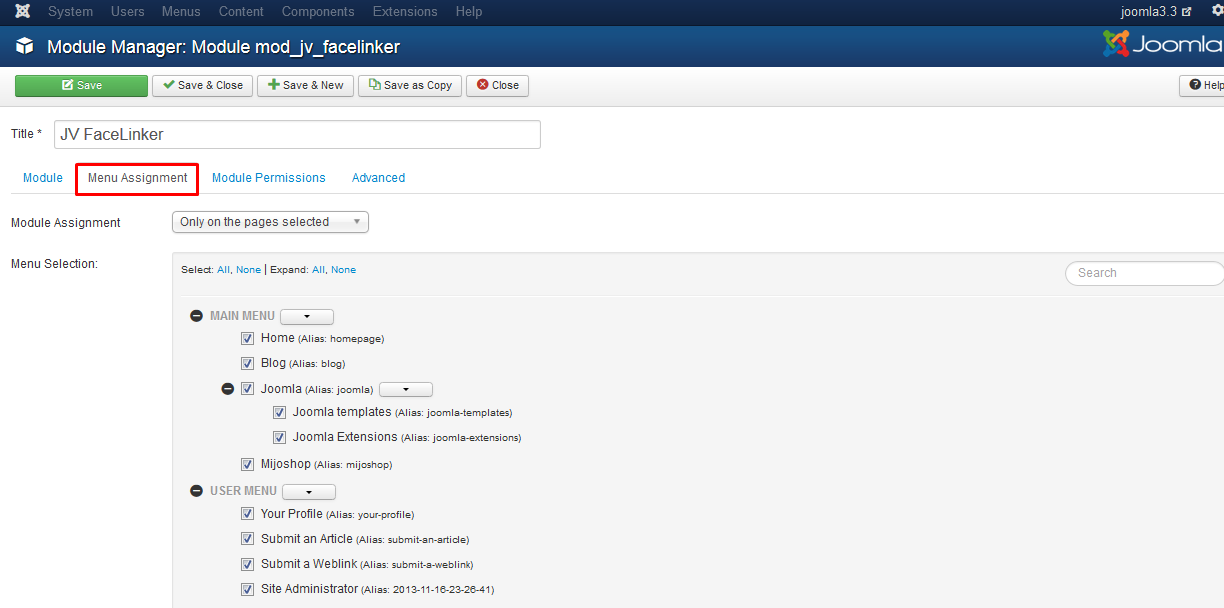Switch to the Menu Assignment tab
The width and height of the screenshot is (1224, 608).
coord(137,178)
